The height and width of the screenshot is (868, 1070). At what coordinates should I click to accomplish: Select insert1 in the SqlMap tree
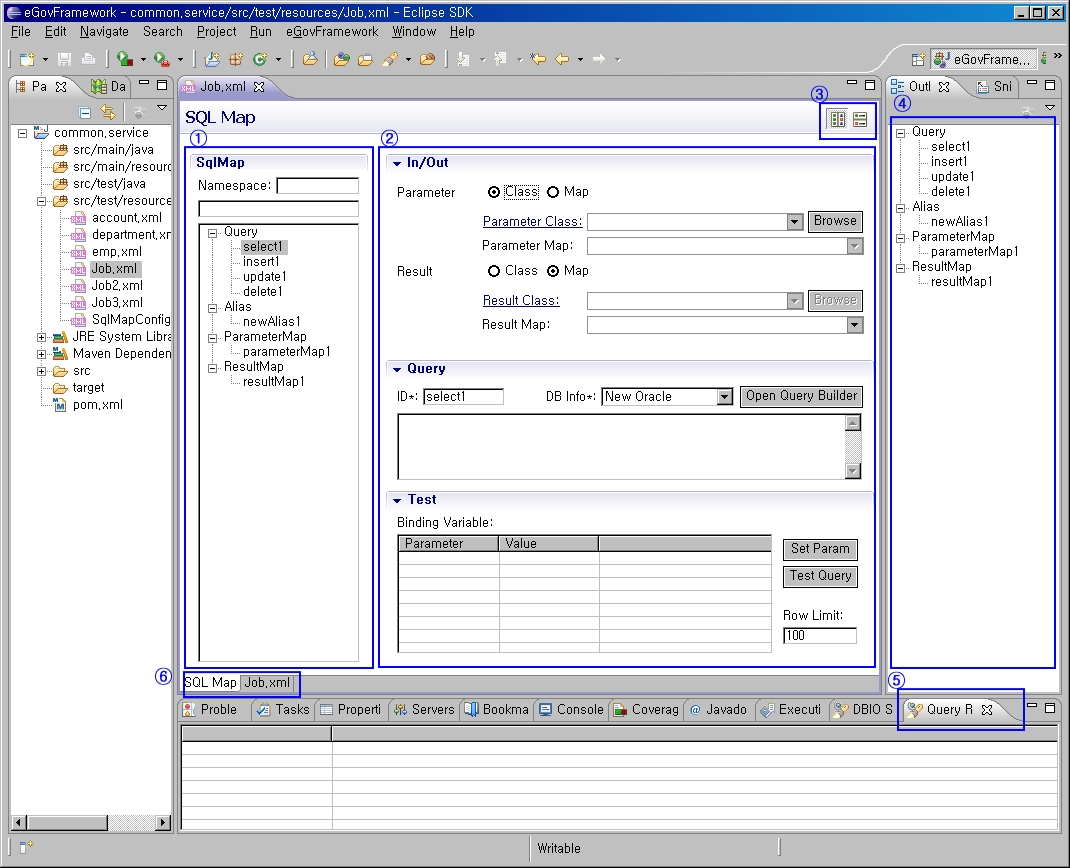click(261, 262)
